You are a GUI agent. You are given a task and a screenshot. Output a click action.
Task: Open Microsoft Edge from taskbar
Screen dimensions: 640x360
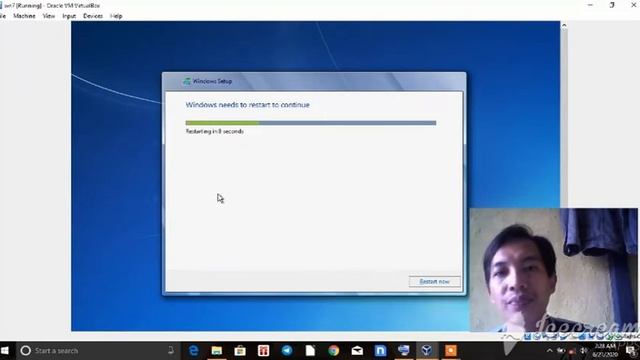[193, 351]
